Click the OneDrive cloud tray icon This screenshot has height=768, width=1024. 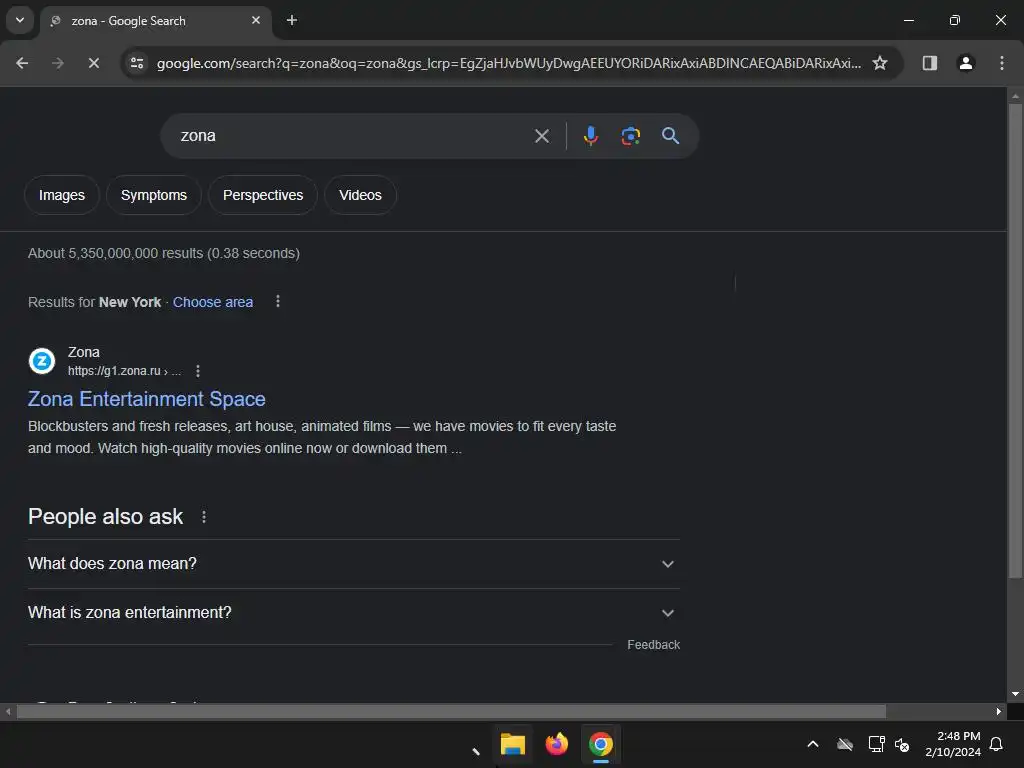pos(845,744)
